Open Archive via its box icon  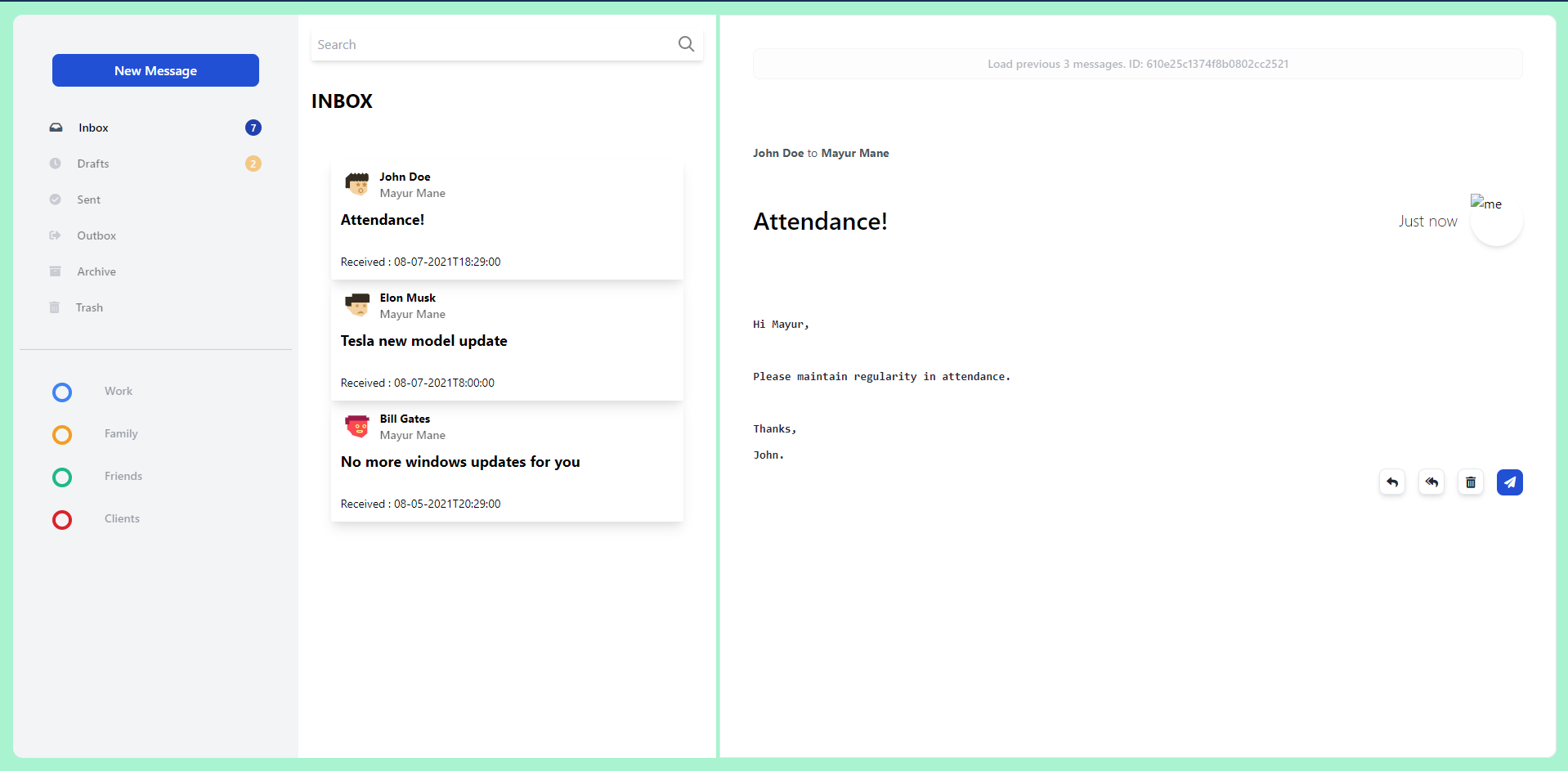55,271
